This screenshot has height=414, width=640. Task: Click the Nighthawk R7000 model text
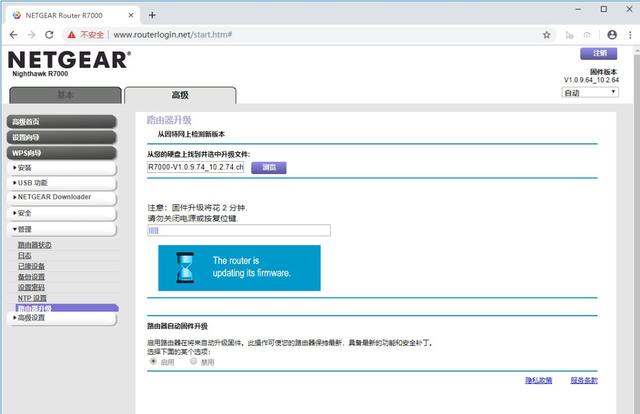point(40,74)
